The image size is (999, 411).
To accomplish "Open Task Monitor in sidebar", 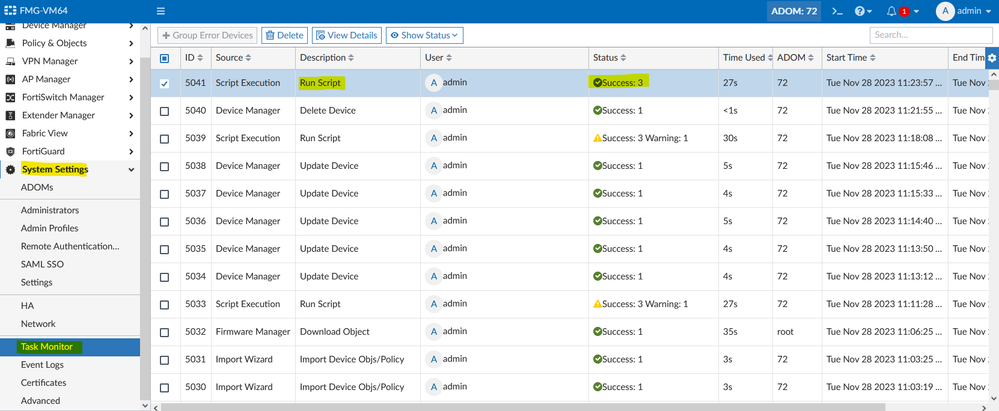I will (x=52, y=347).
